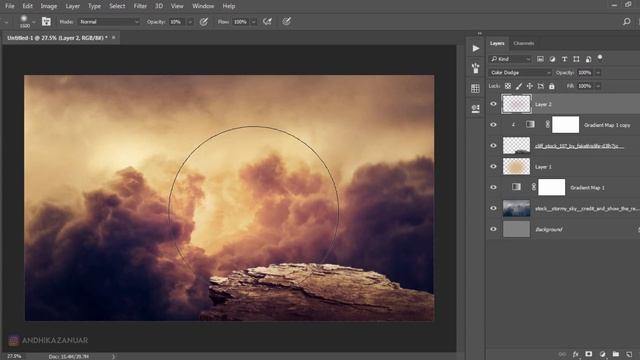Select Gradient Map 1 copy mask thumbnail

coord(565,125)
